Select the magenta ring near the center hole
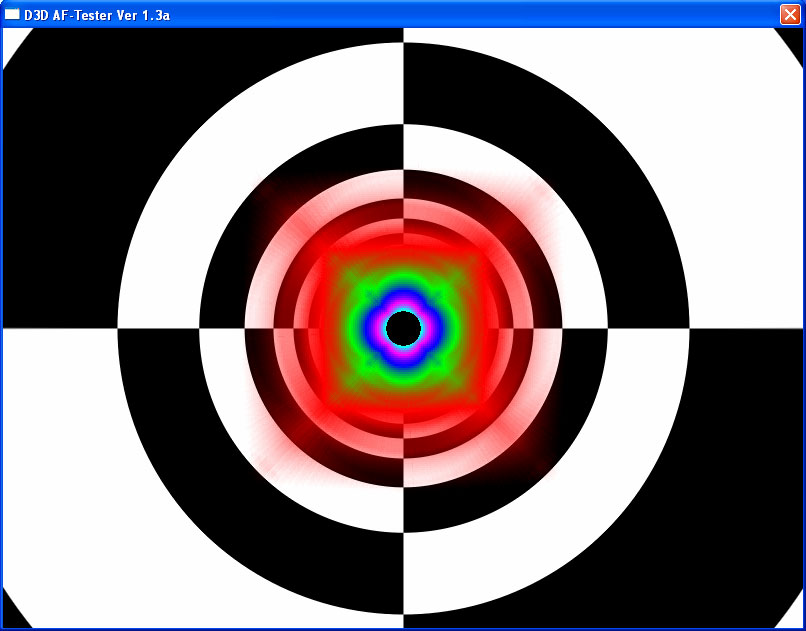Screen dimensions: 806x631 coord(404,306)
